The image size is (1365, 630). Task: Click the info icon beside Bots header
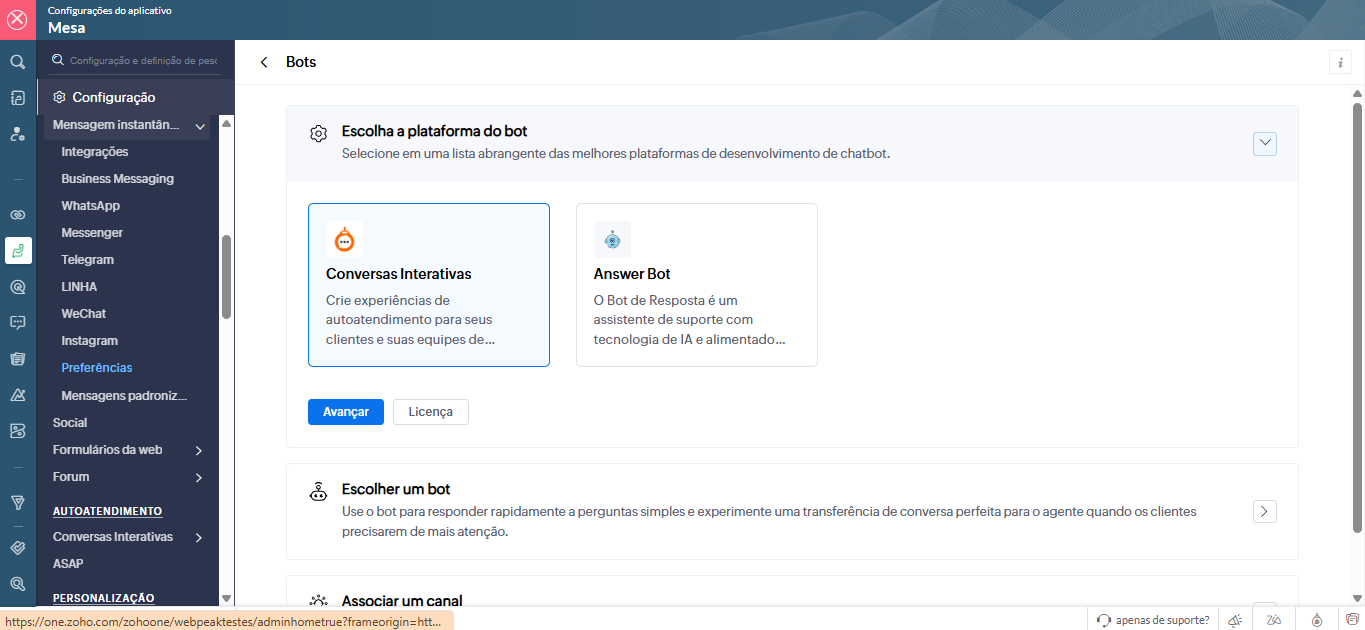coord(1340,62)
